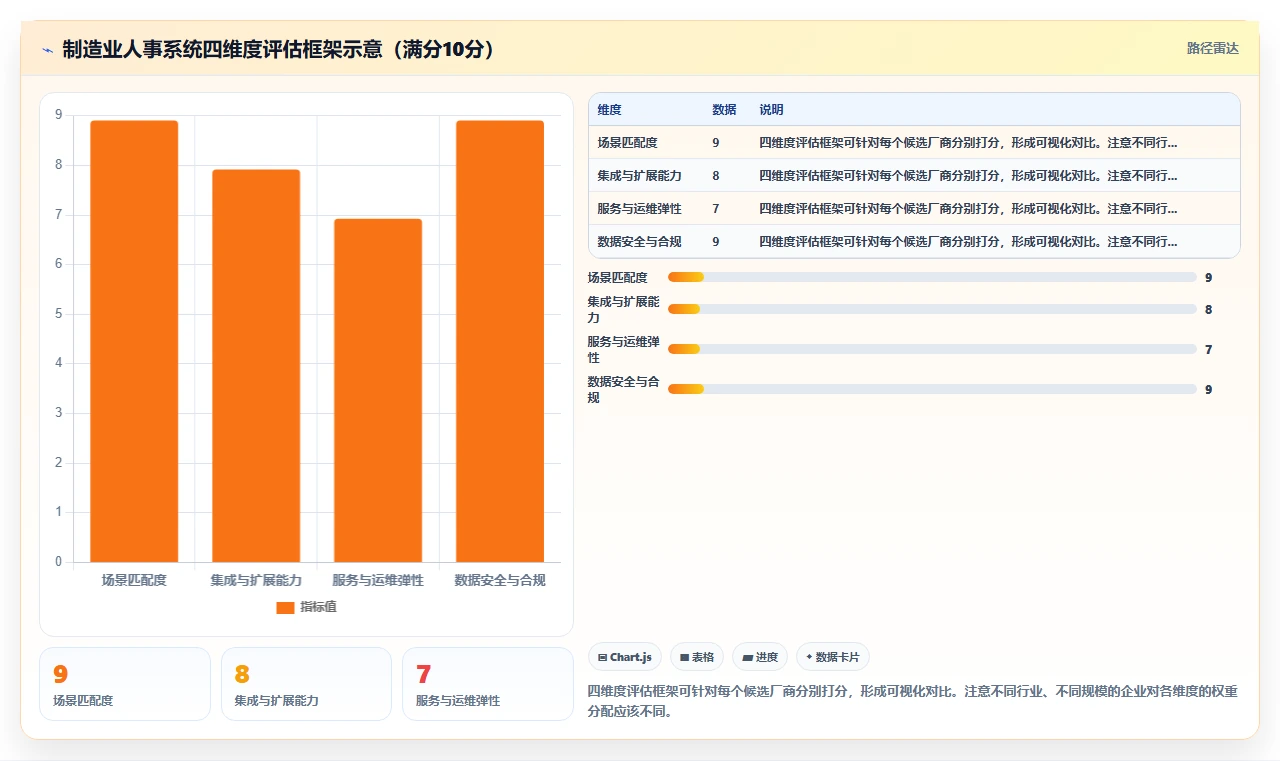This screenshot has height=761, width=1280.
Task: Click the 数据卡片 tag chip
Action: [833, 657]
